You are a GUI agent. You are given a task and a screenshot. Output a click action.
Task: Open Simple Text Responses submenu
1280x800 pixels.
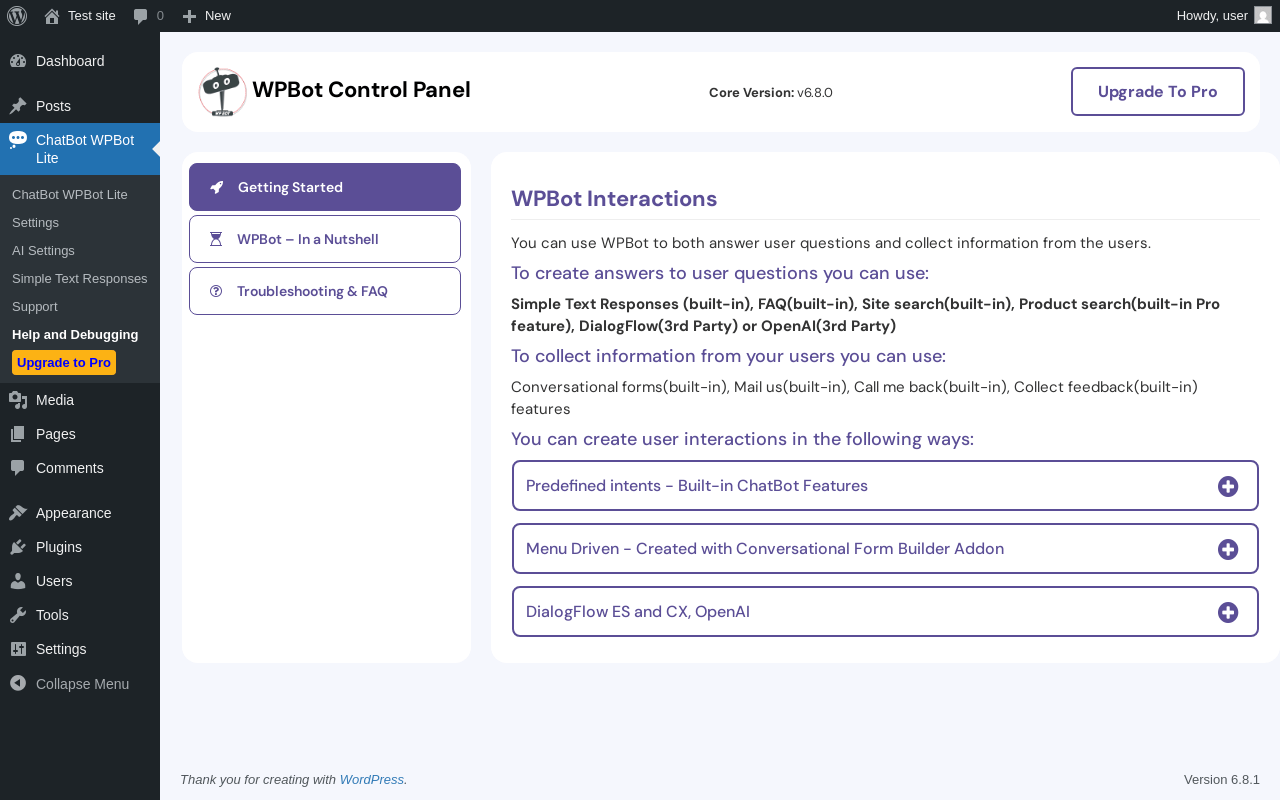(80, 279)
